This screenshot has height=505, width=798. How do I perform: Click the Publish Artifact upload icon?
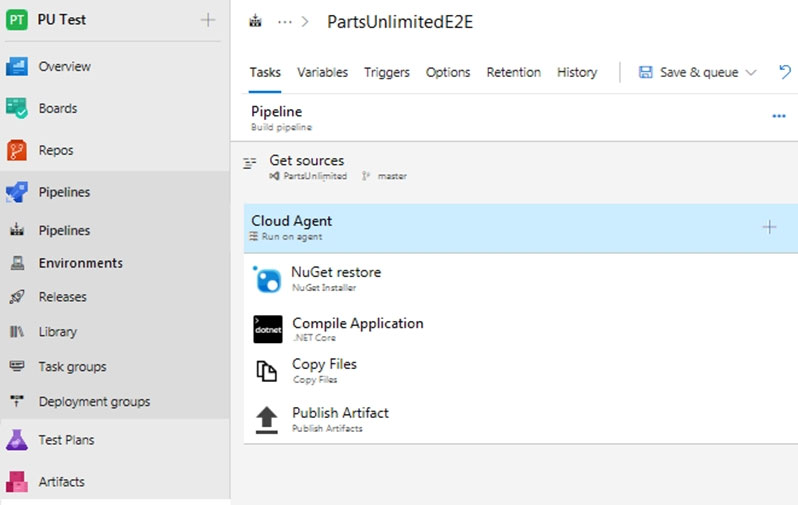(267, 420)
